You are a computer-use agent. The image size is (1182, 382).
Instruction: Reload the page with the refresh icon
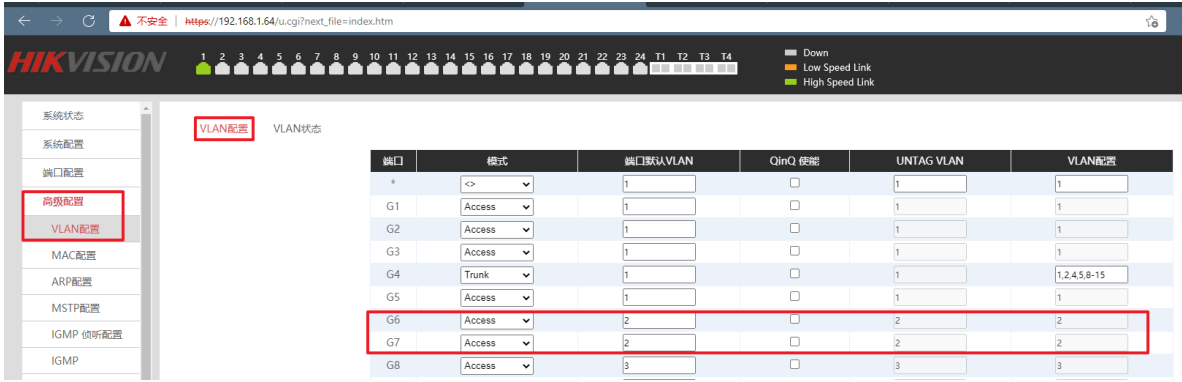[89, 21]
